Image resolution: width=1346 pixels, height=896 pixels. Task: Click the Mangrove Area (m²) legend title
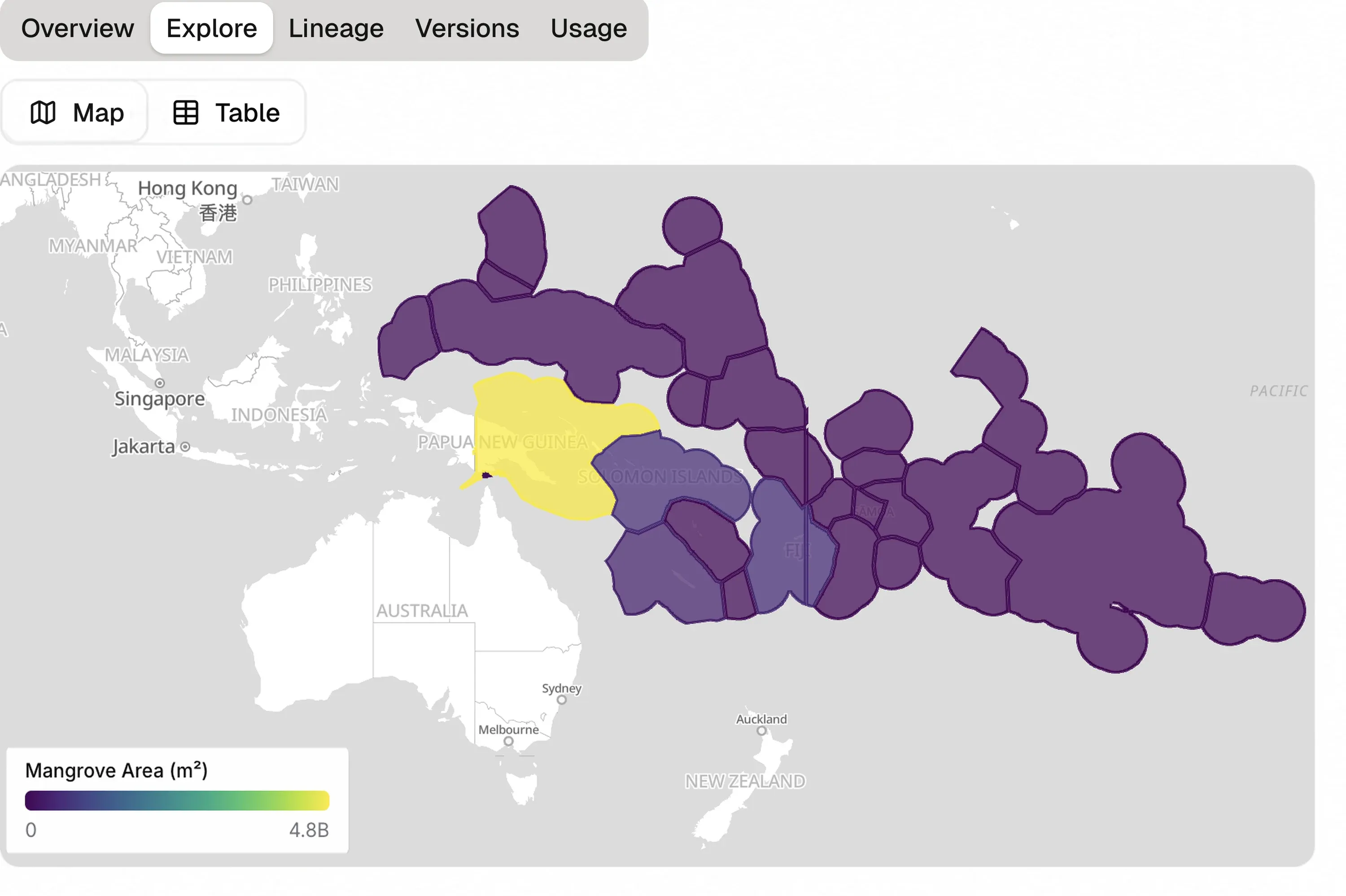point(117,770)
